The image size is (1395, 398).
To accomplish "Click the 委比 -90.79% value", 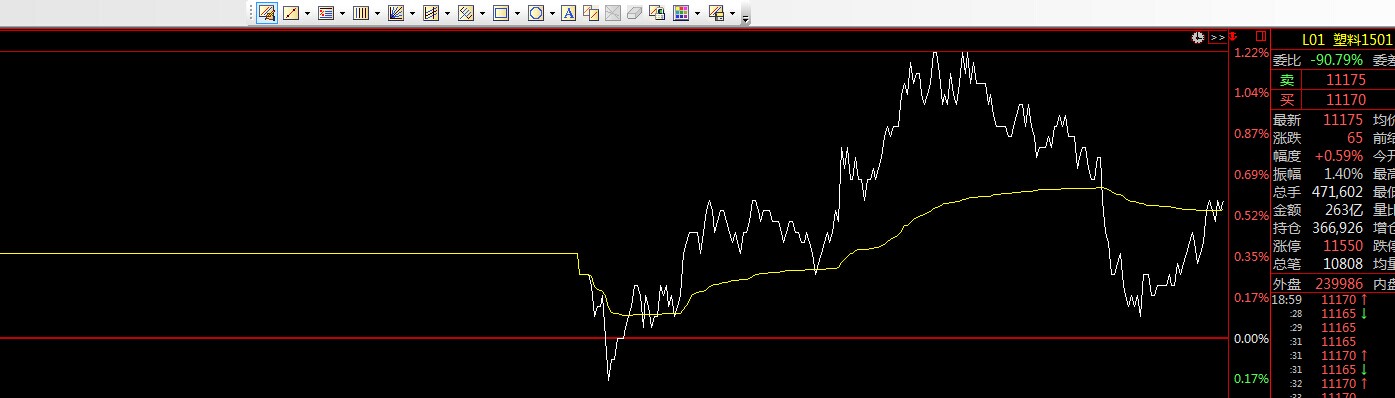I will (x=1336, y=61).
